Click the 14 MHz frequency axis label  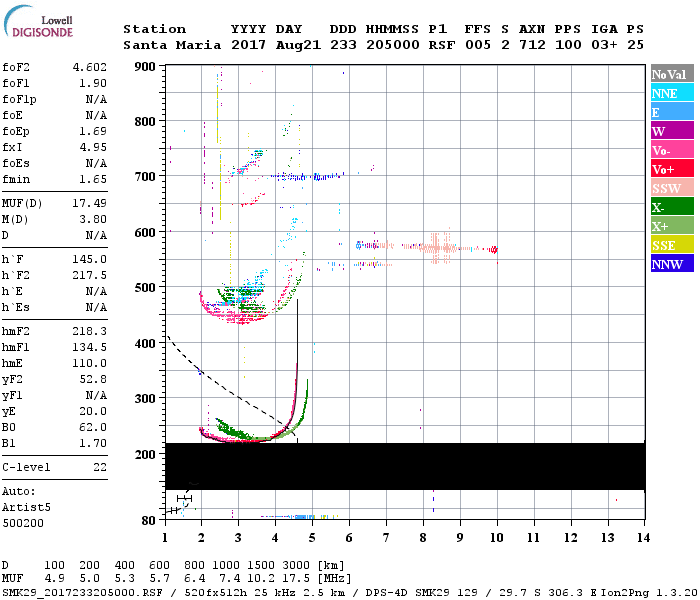pos(643,538)
